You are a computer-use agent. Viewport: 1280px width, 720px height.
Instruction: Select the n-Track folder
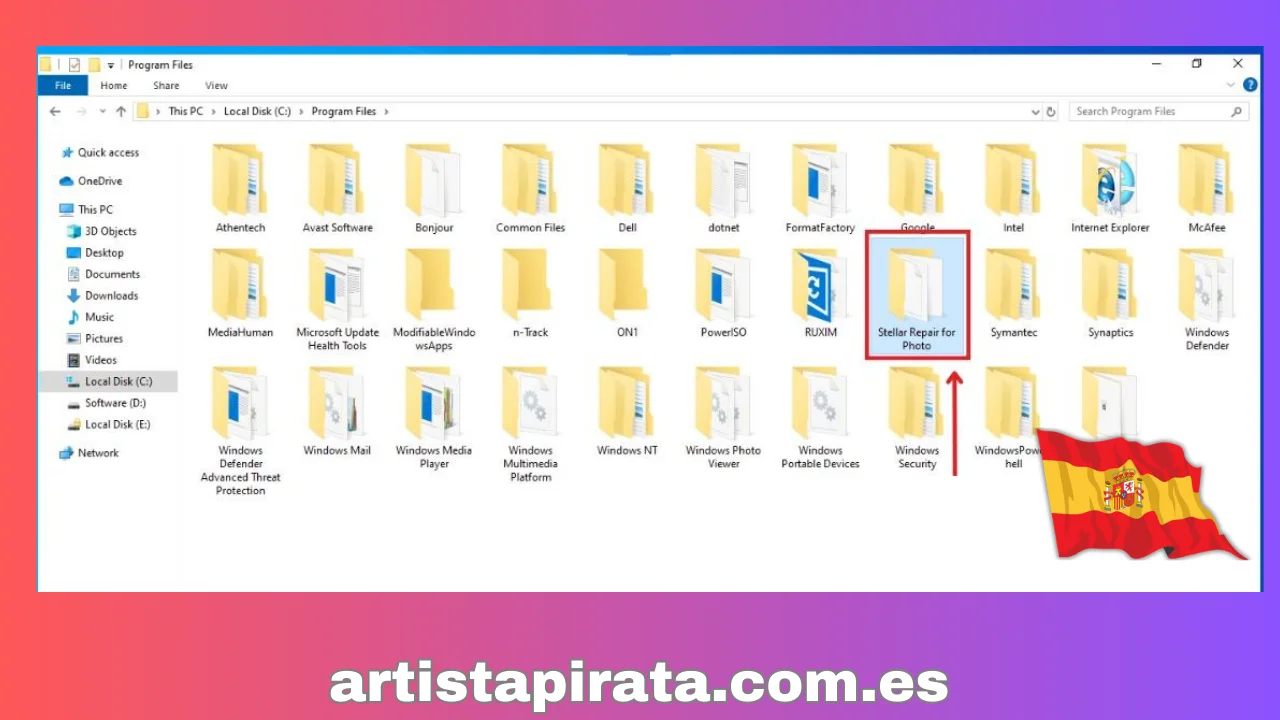(530, 295)
